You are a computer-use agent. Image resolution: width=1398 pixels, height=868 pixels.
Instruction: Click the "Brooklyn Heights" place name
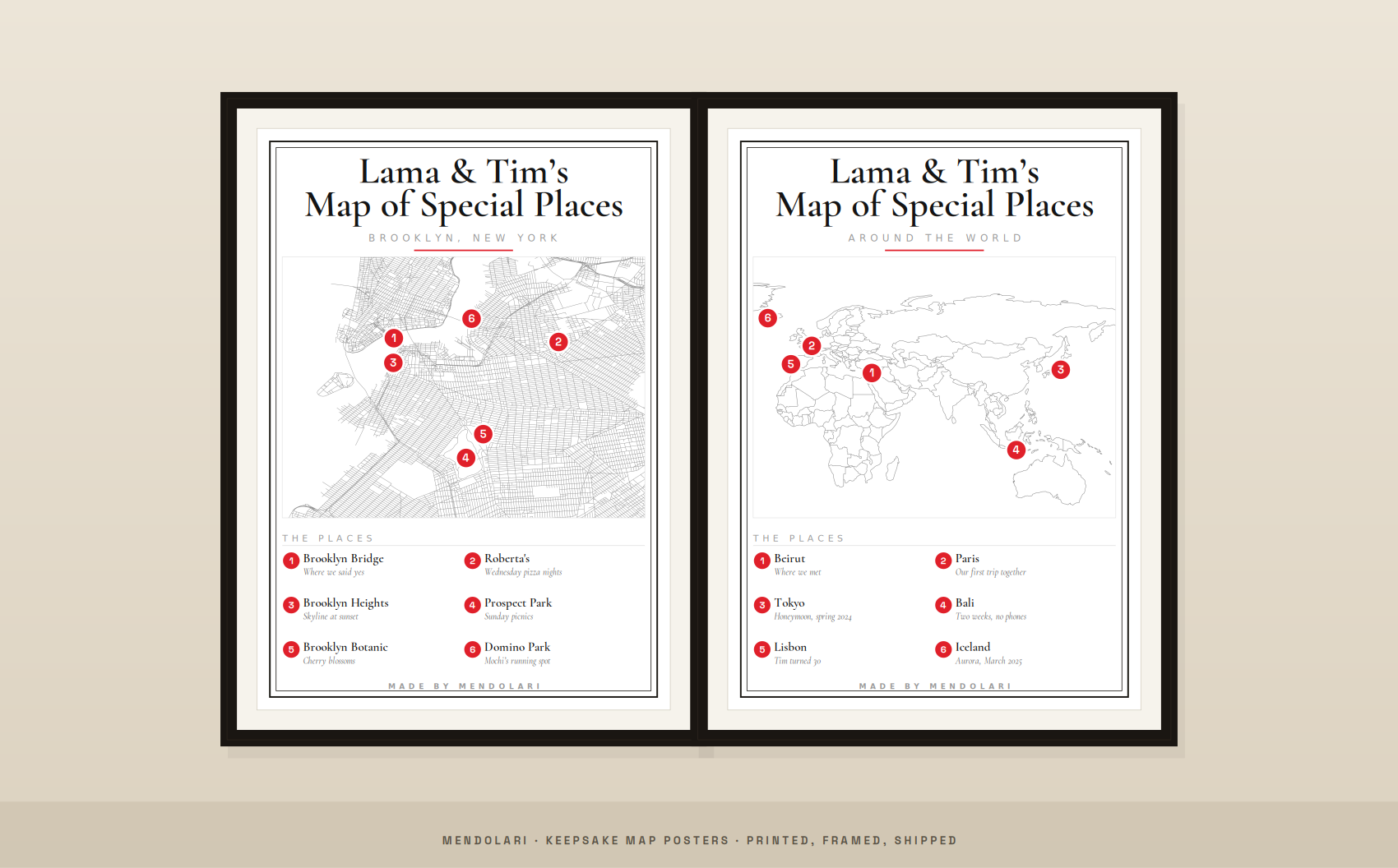click(x=346, y=603)
